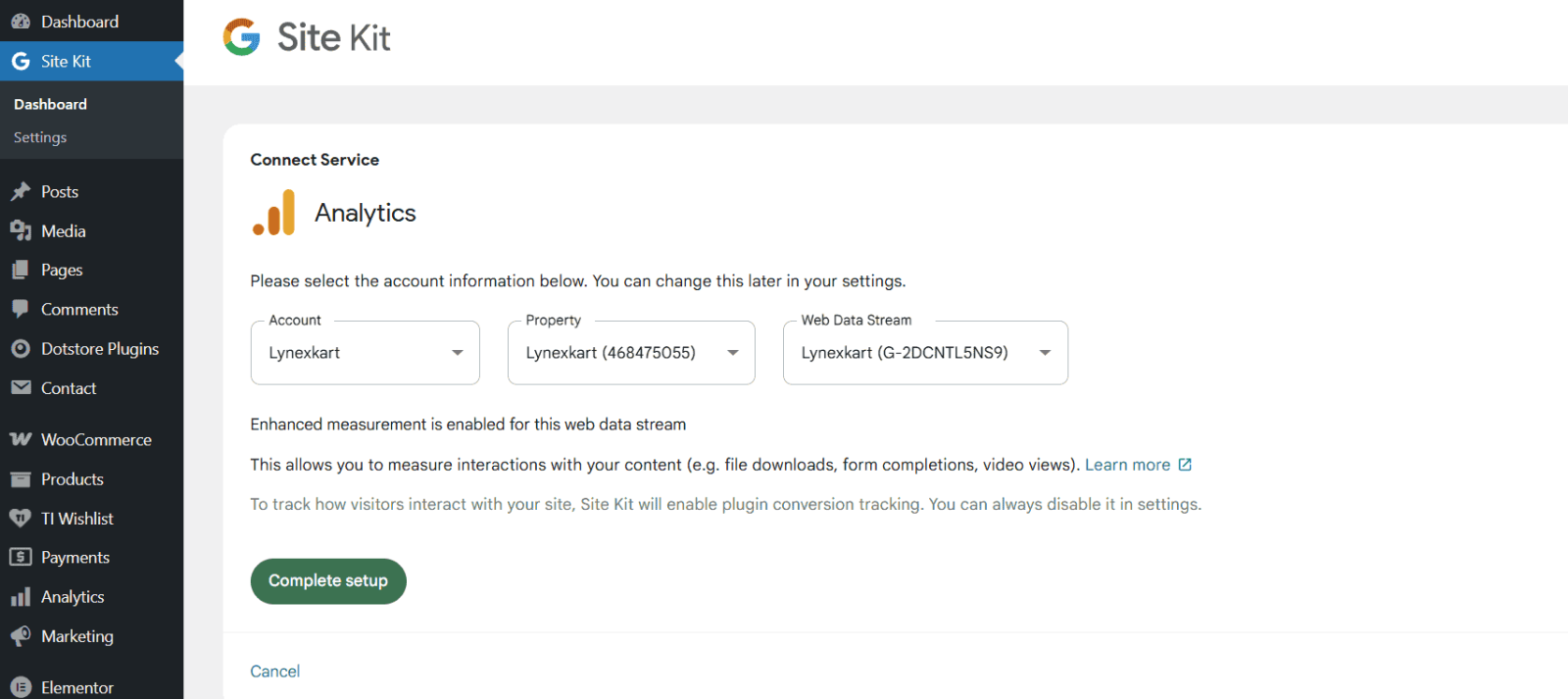Image resolution: width=1568 pixels, height=699 pixels.
Task: Open the Account dropdown showing Lynexkart
Action: [366, 353]
